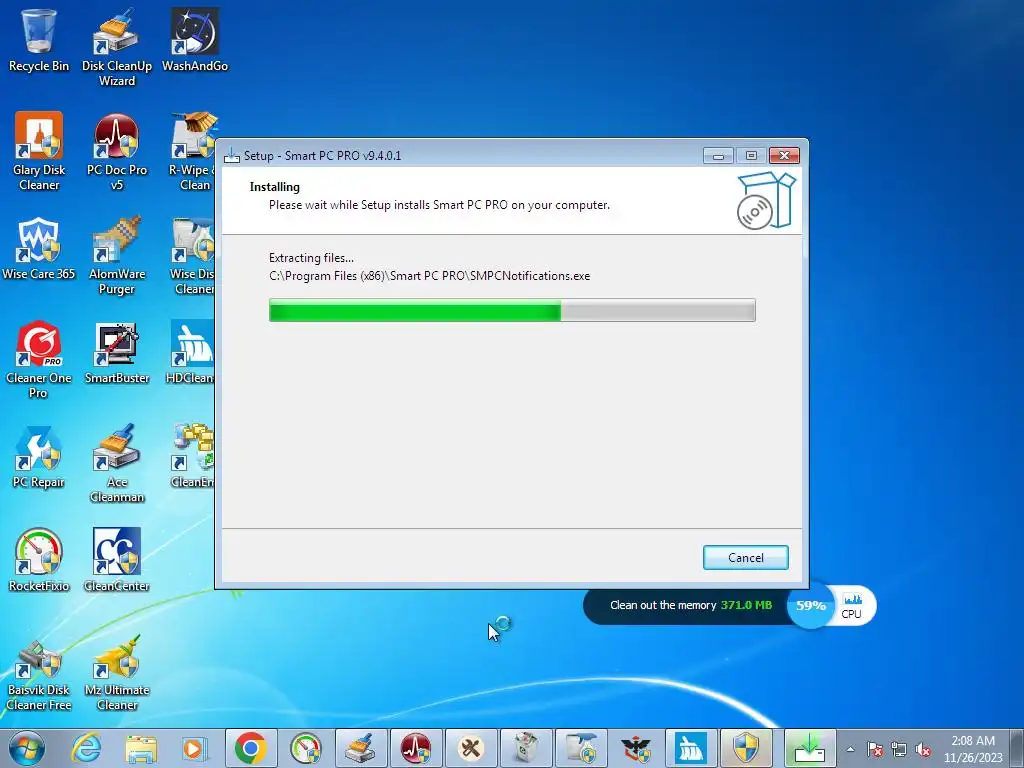Open network tray icon
Screen dimensions: 1024x768
(x=899, y=749)
